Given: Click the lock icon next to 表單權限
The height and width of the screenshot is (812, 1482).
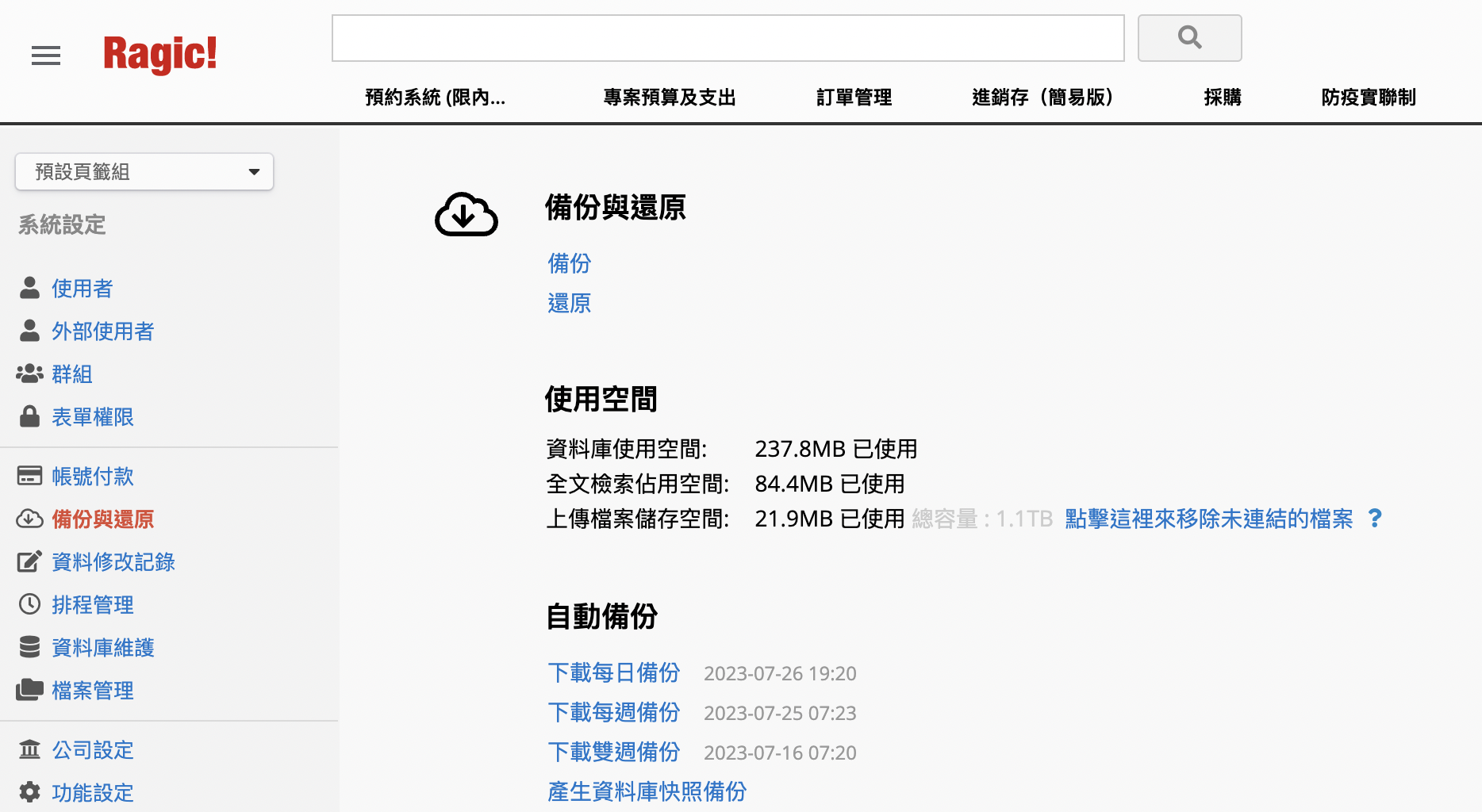Looking at the screenshot, I should pyautogui.click(x=29, y=416).
